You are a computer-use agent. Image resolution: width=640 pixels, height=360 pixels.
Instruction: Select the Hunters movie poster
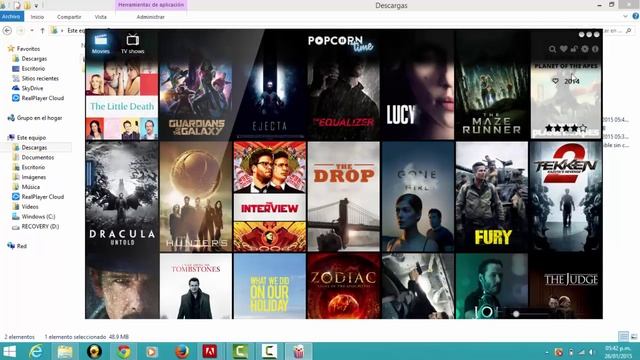(196, 196)
